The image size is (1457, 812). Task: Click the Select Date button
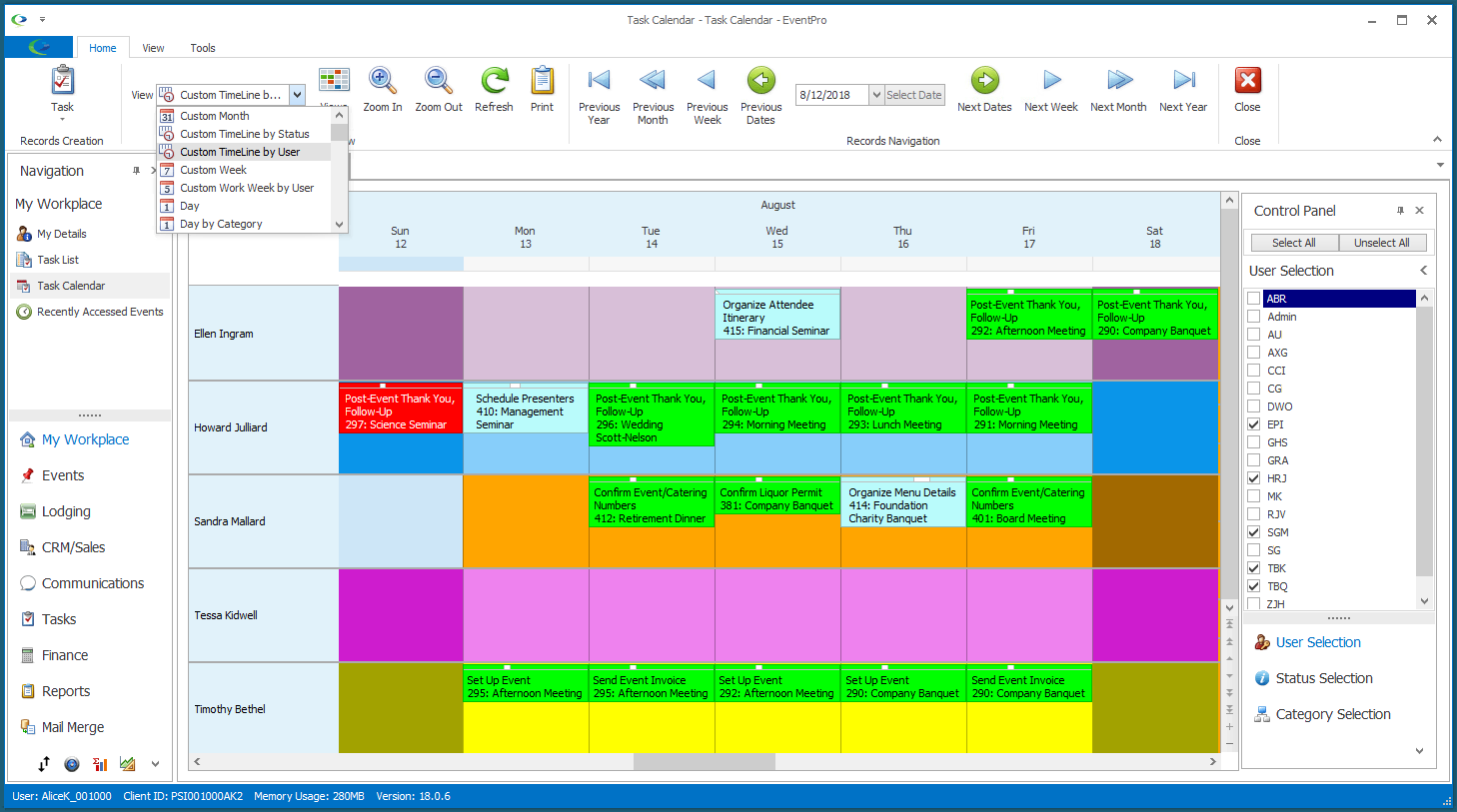point(913,95)
